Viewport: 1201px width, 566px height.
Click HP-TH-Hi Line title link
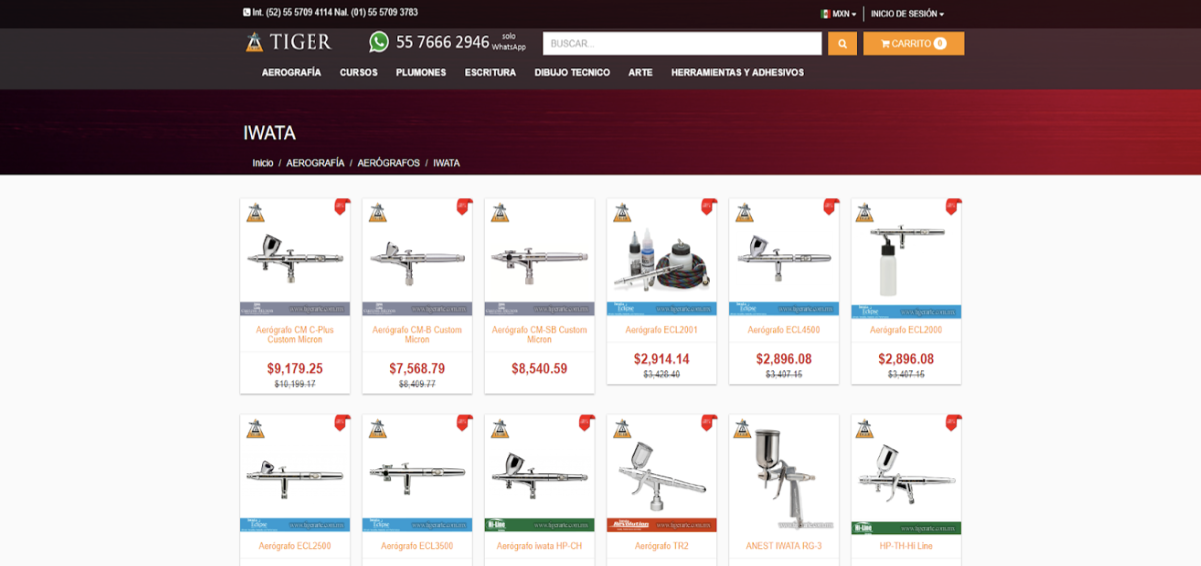906,546
